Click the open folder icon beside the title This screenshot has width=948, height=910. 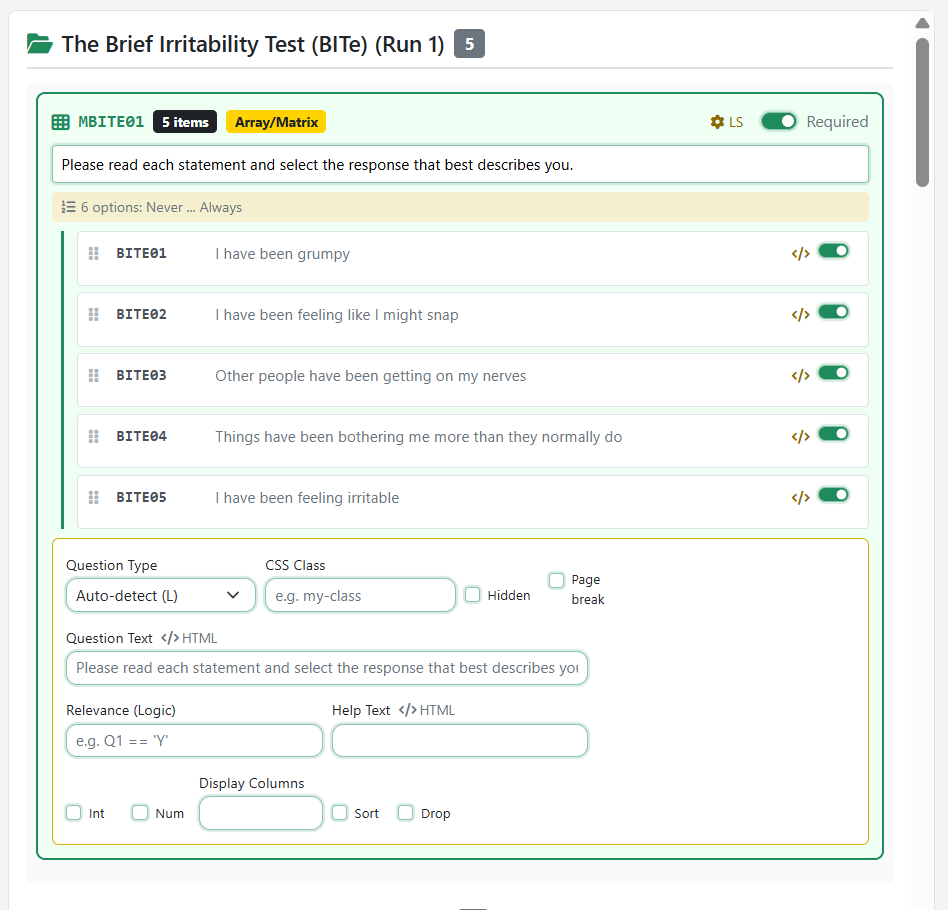(x=40, y=44)
